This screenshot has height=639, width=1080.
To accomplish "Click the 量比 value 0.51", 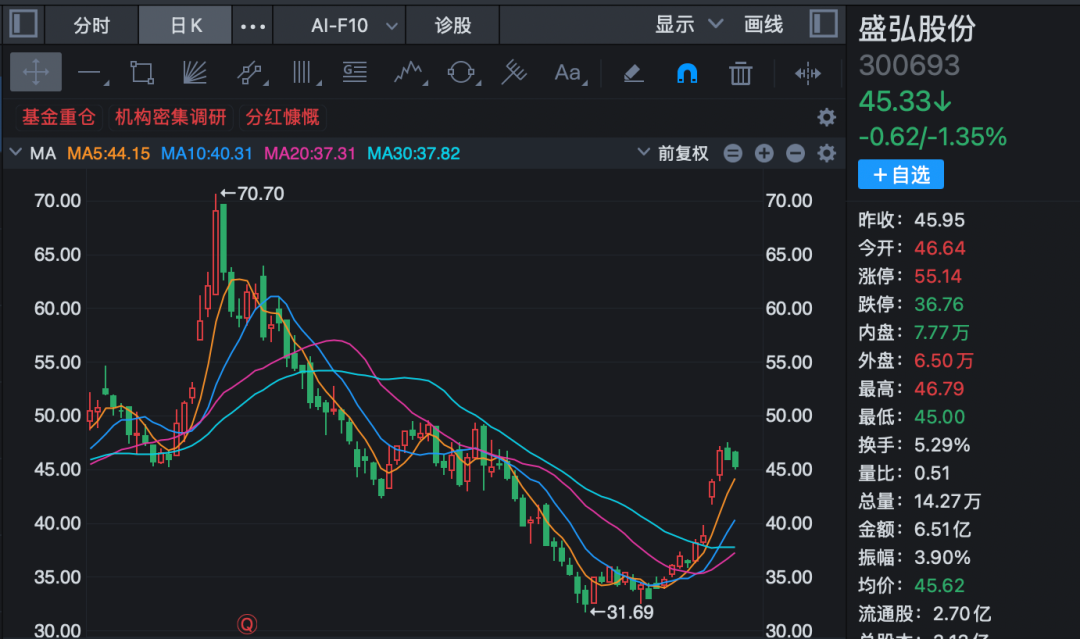I will (932, 474).
